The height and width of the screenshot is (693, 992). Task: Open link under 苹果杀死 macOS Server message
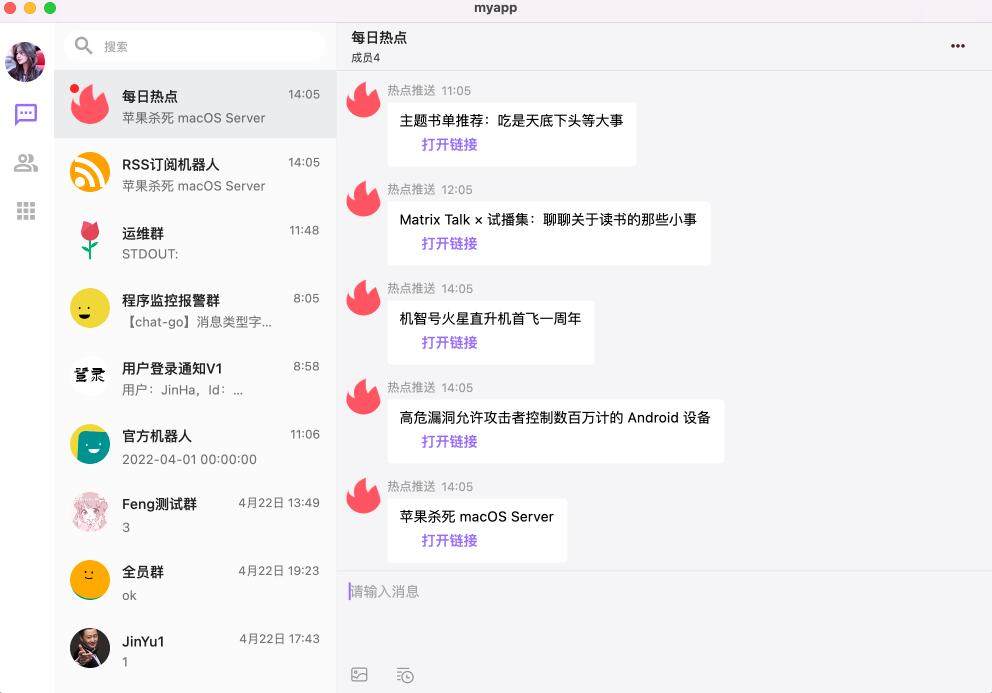coord(449,540)
